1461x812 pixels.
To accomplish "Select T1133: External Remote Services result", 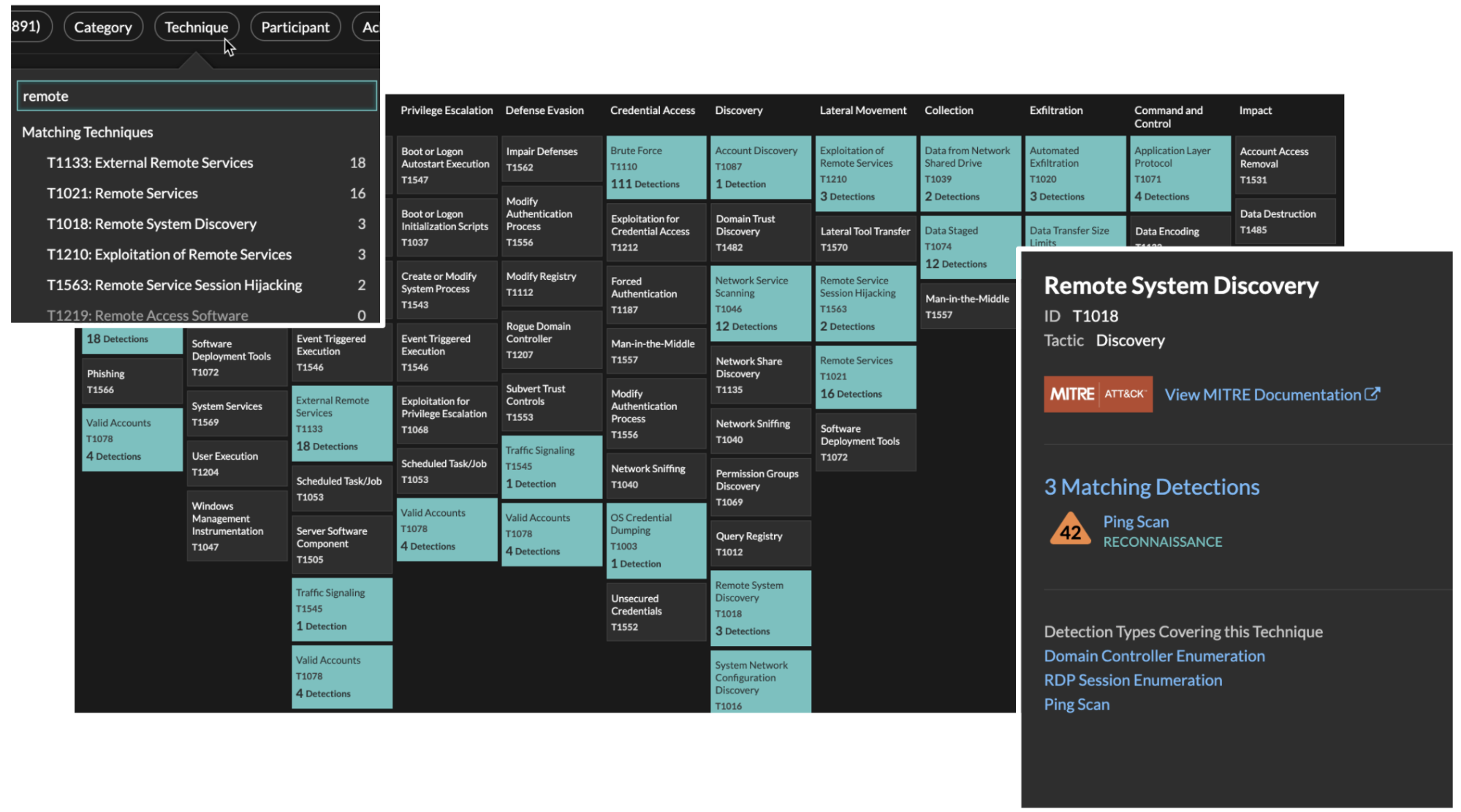I will click(195, 163).
